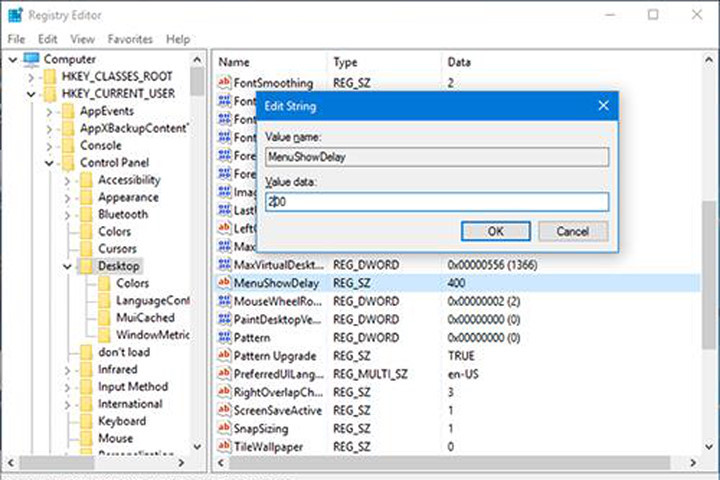The image size is (720, 480).
Task: Open the Help menu
Action: click(178, 40)
